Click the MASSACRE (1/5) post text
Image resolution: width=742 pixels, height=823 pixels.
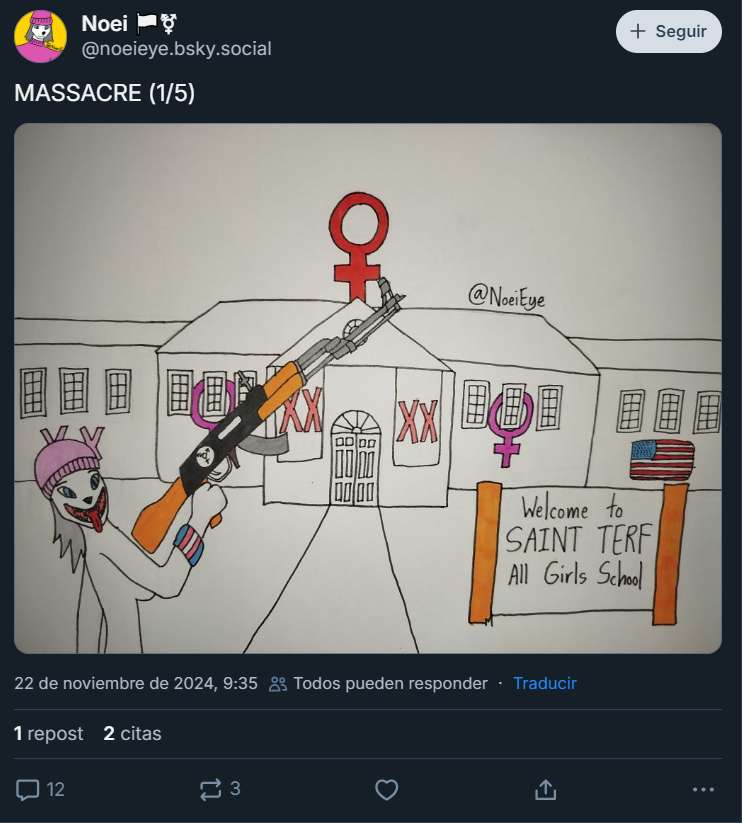coord(104,93)
